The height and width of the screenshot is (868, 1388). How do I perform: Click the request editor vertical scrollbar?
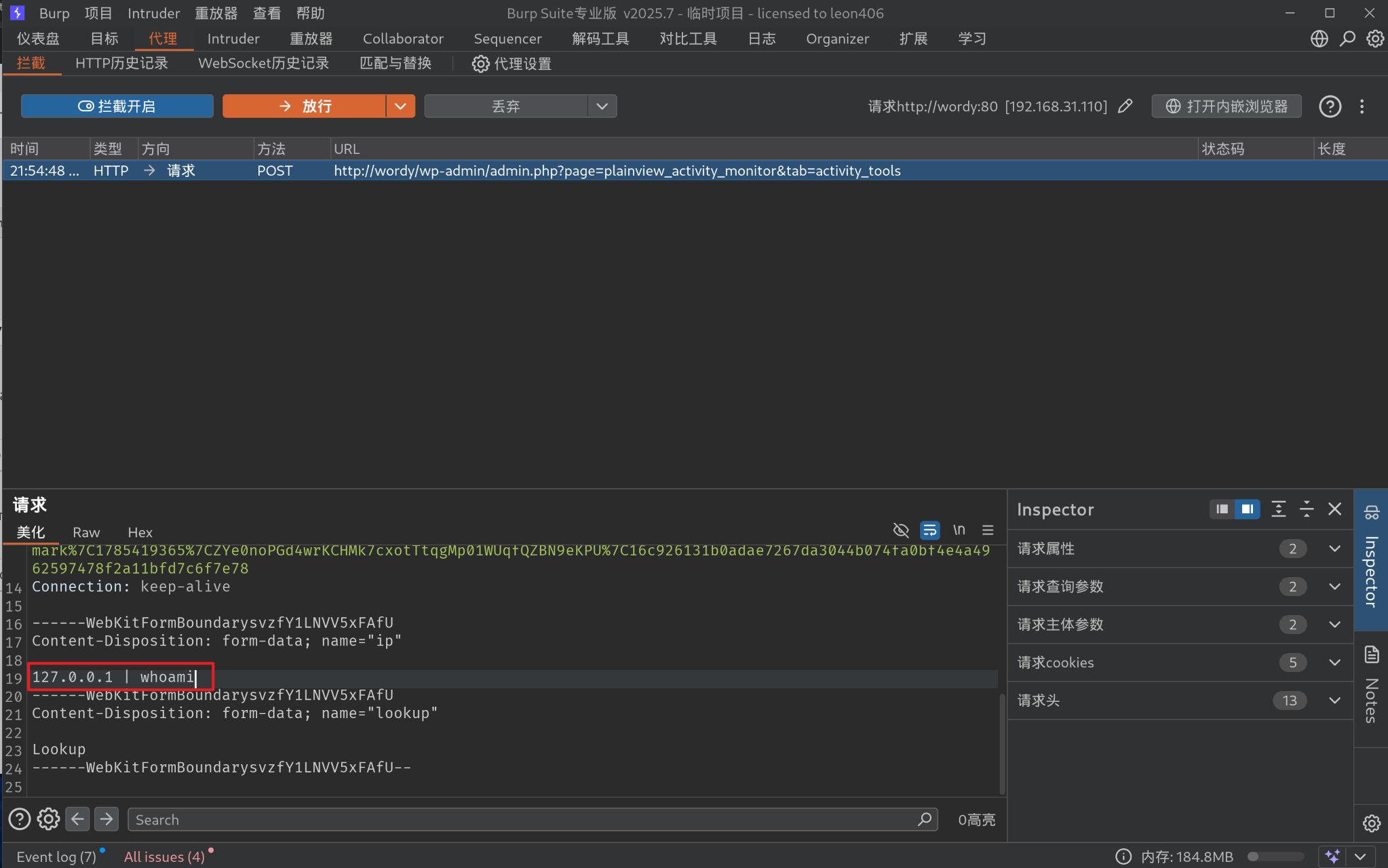coord(1002,743)
